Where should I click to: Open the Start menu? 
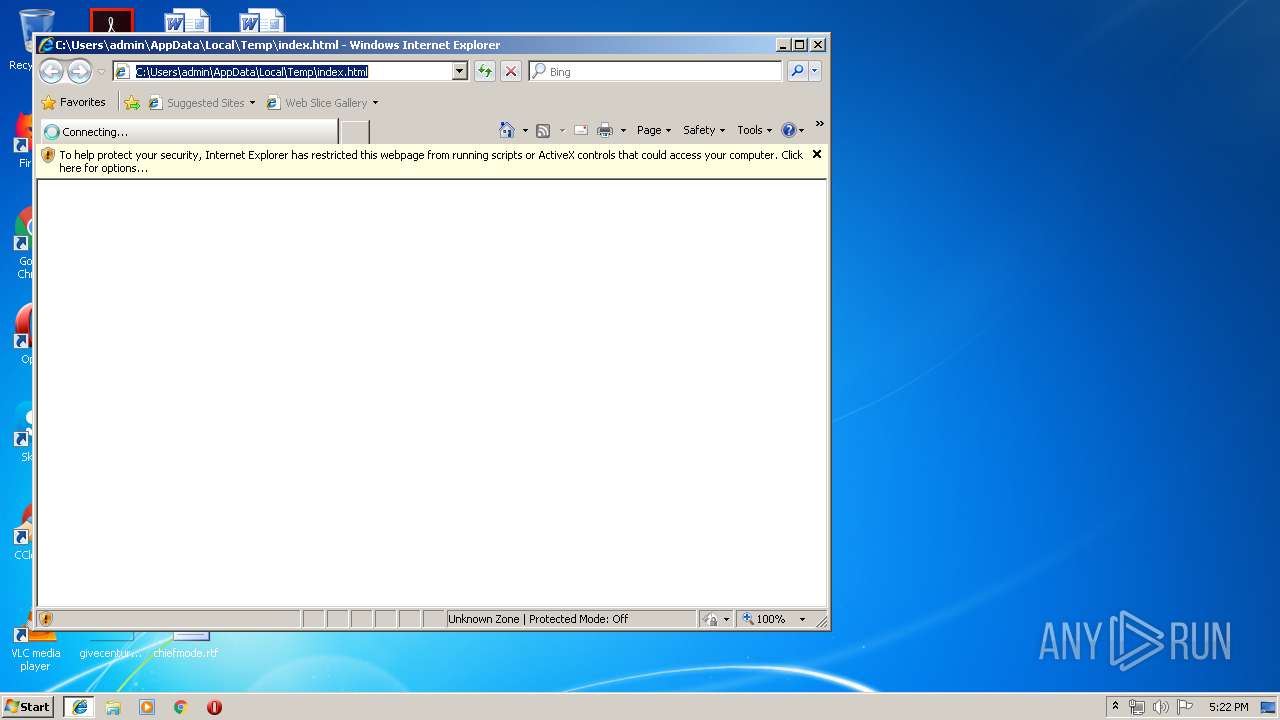coord(27,706)
